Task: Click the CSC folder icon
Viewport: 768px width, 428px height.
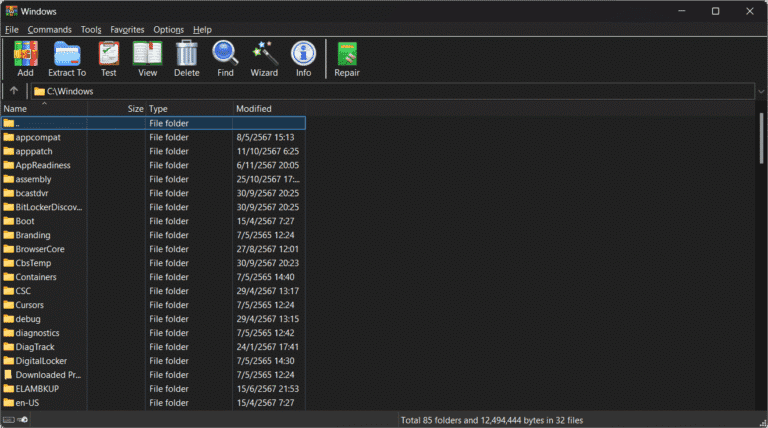Action: 8,291
